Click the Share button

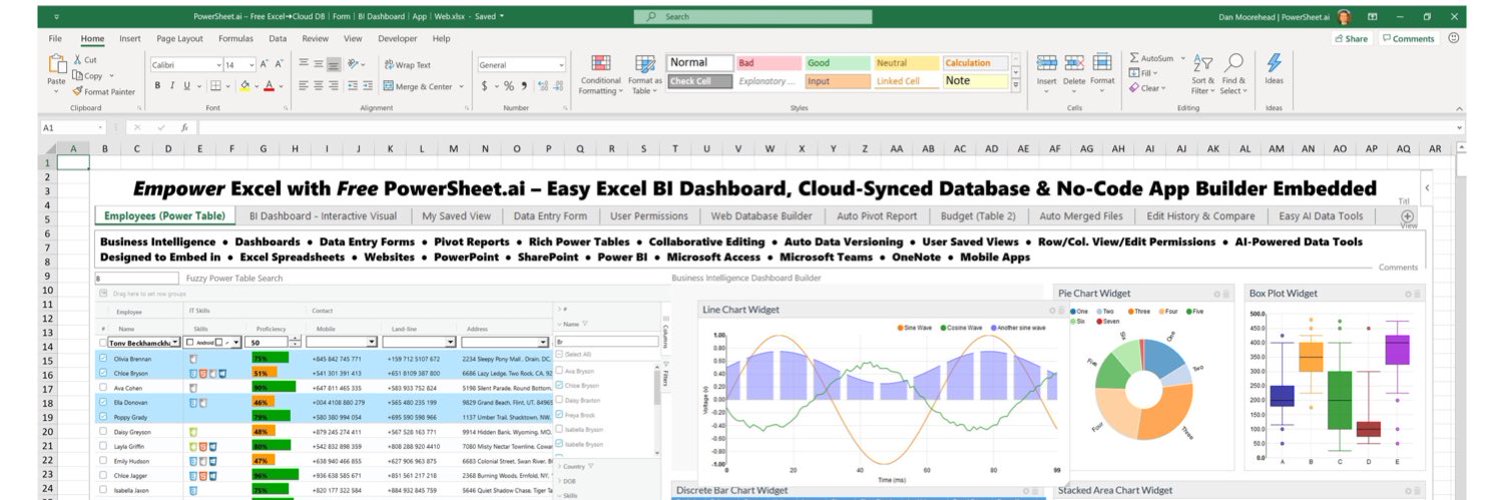pyautogui.click(x=1351, y=38)
